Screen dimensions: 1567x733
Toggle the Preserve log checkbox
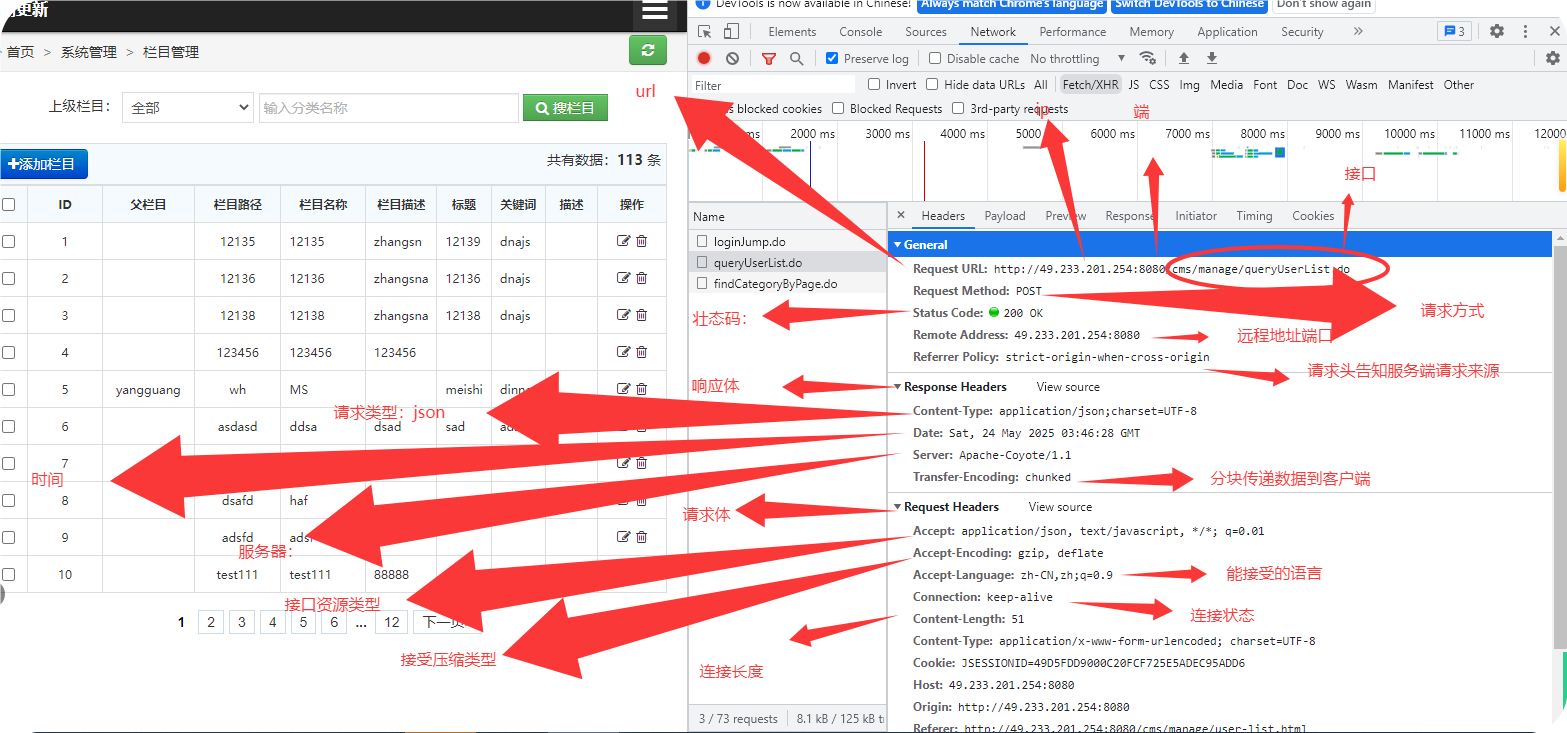[832, 58]
